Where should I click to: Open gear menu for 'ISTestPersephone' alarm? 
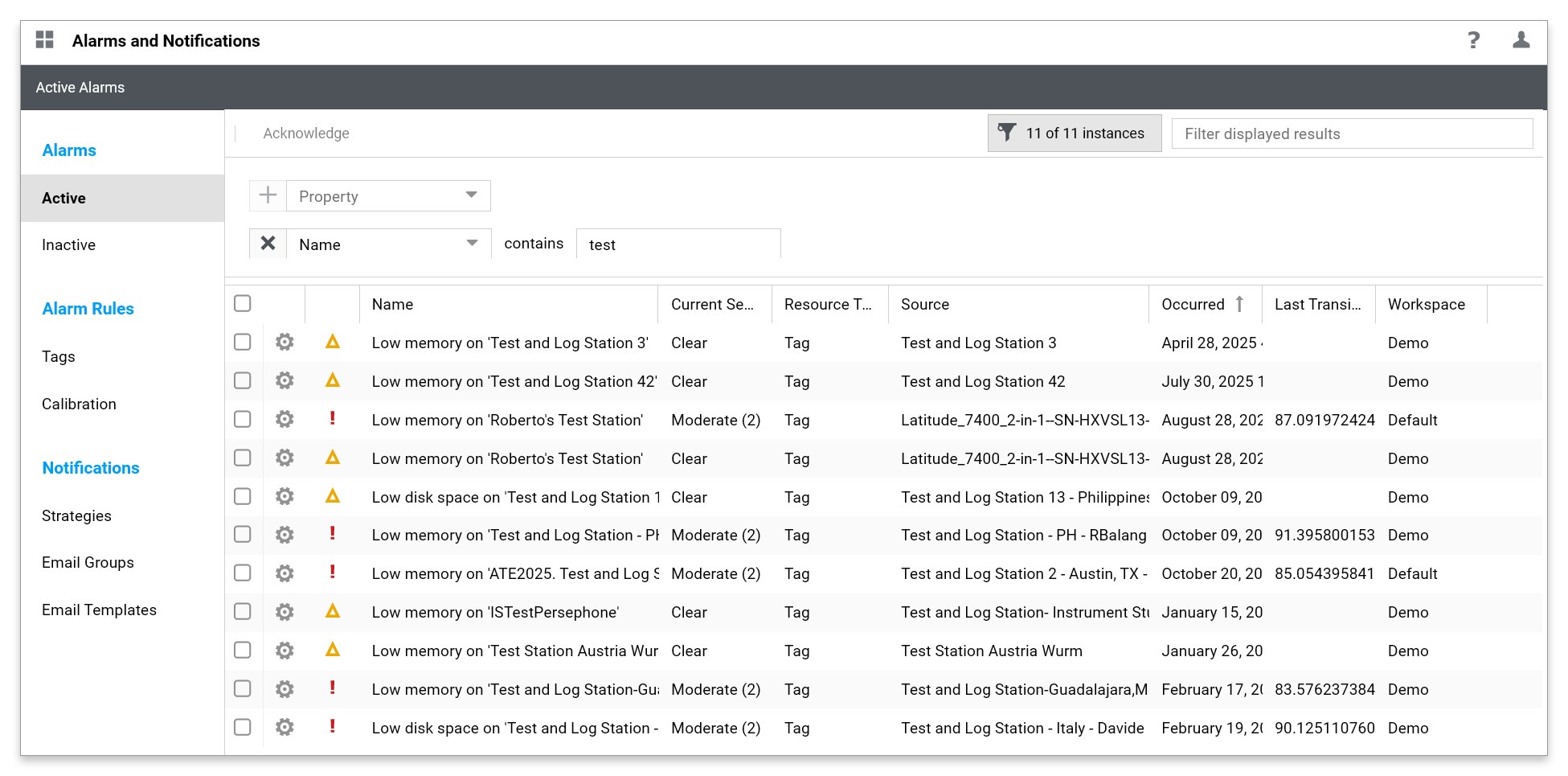(285, 612)
